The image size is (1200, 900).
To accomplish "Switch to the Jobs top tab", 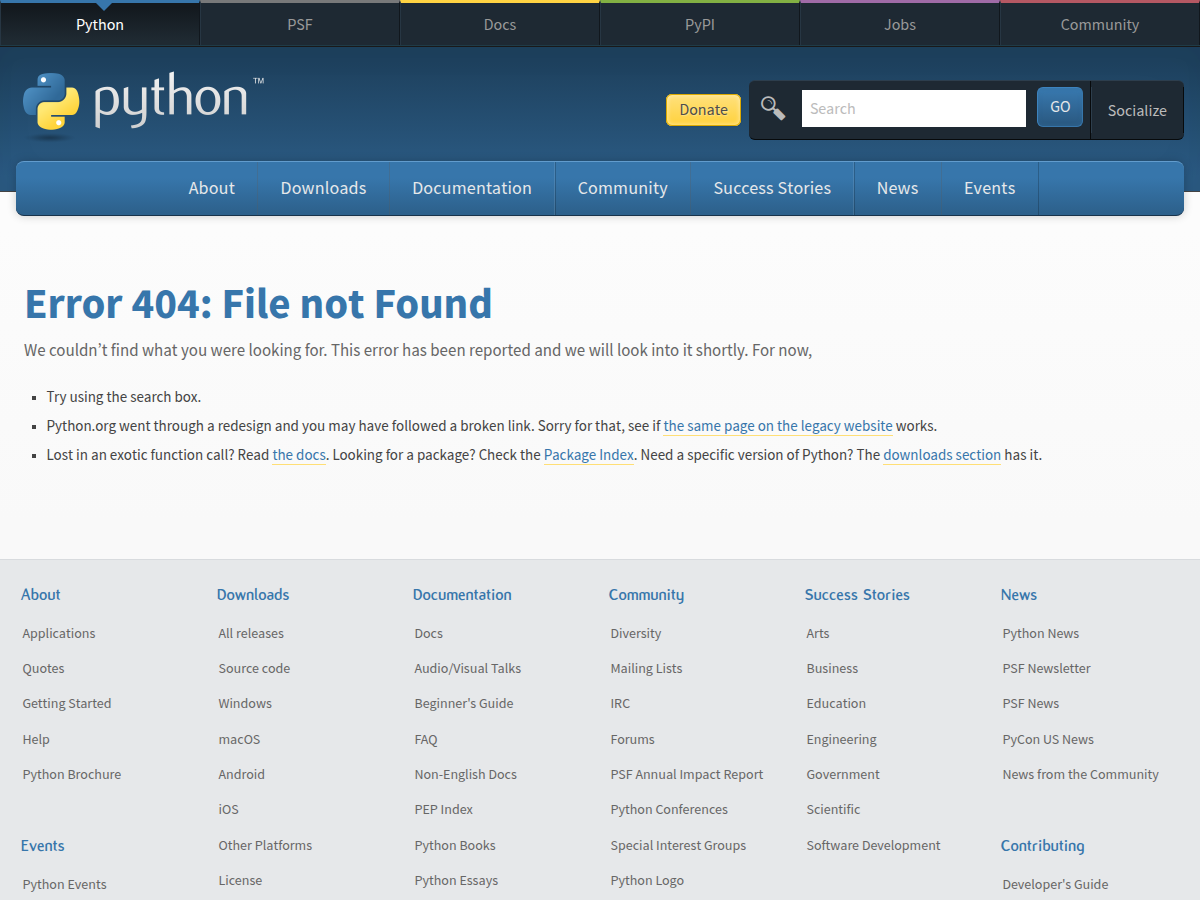I will coord(900,24).
